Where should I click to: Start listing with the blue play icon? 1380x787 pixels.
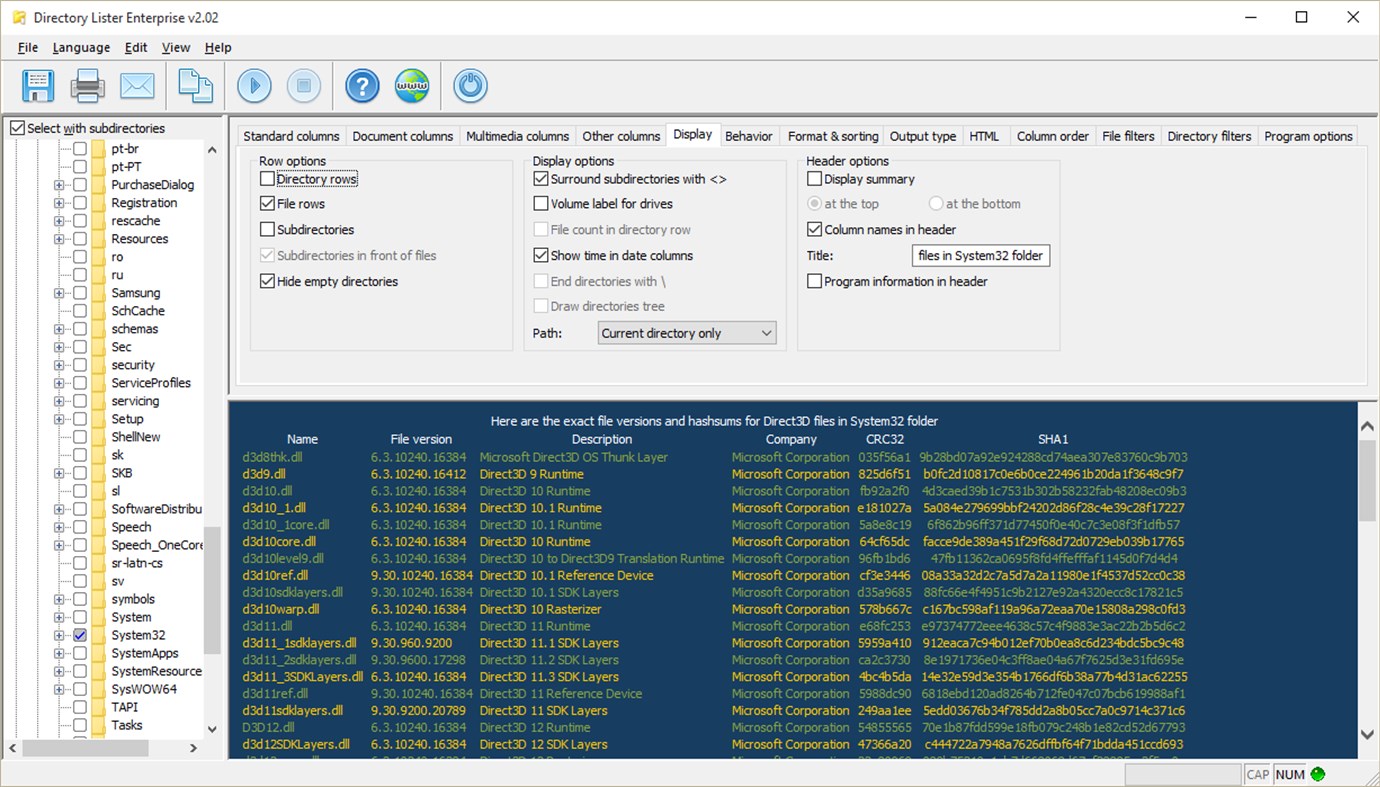(254, 86)
